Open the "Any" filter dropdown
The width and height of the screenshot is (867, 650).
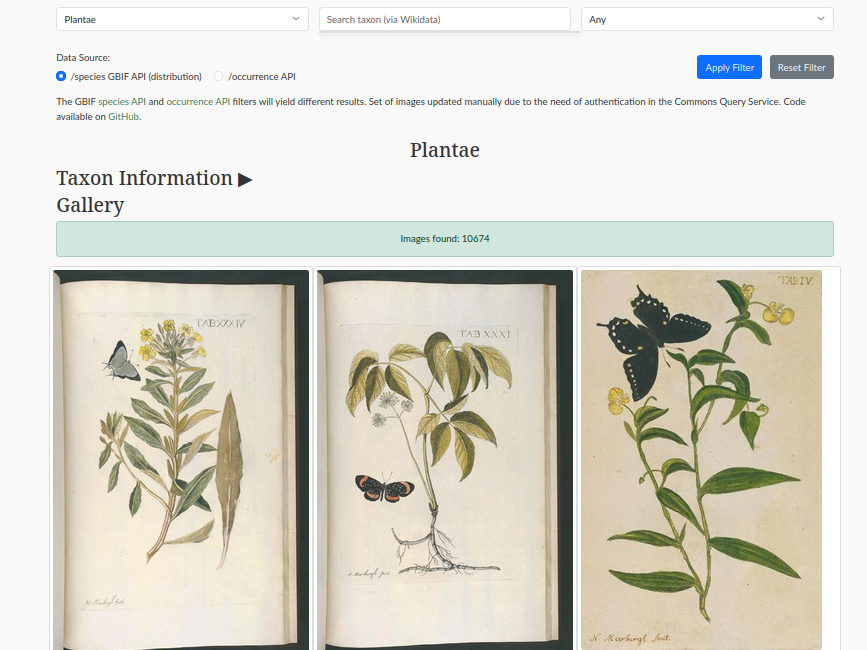click(707, 19)
